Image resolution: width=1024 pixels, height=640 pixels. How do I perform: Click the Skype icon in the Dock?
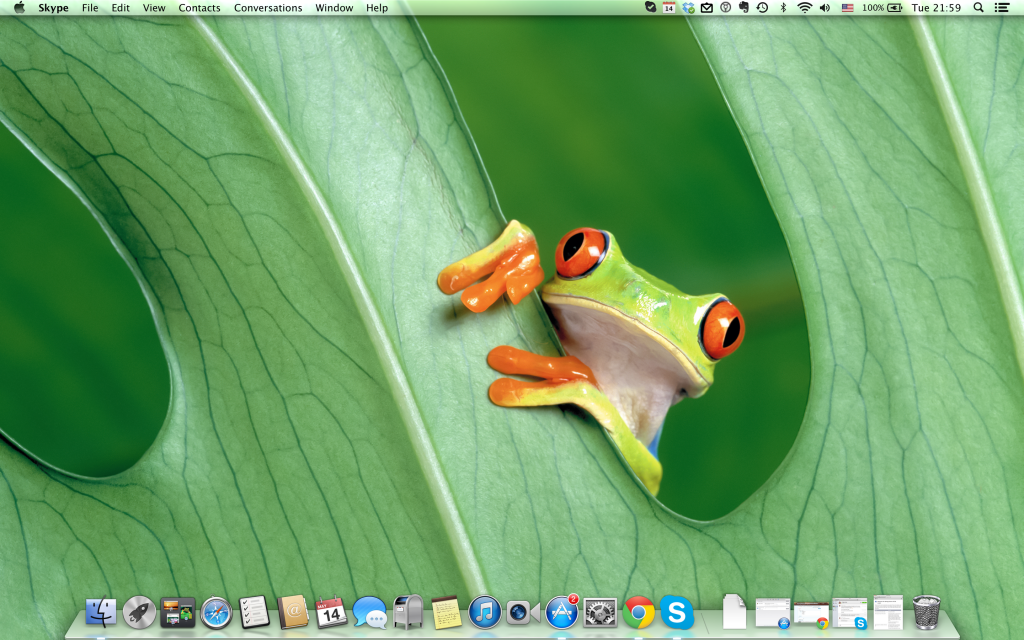pyautogui.click(x=677, y=613)
